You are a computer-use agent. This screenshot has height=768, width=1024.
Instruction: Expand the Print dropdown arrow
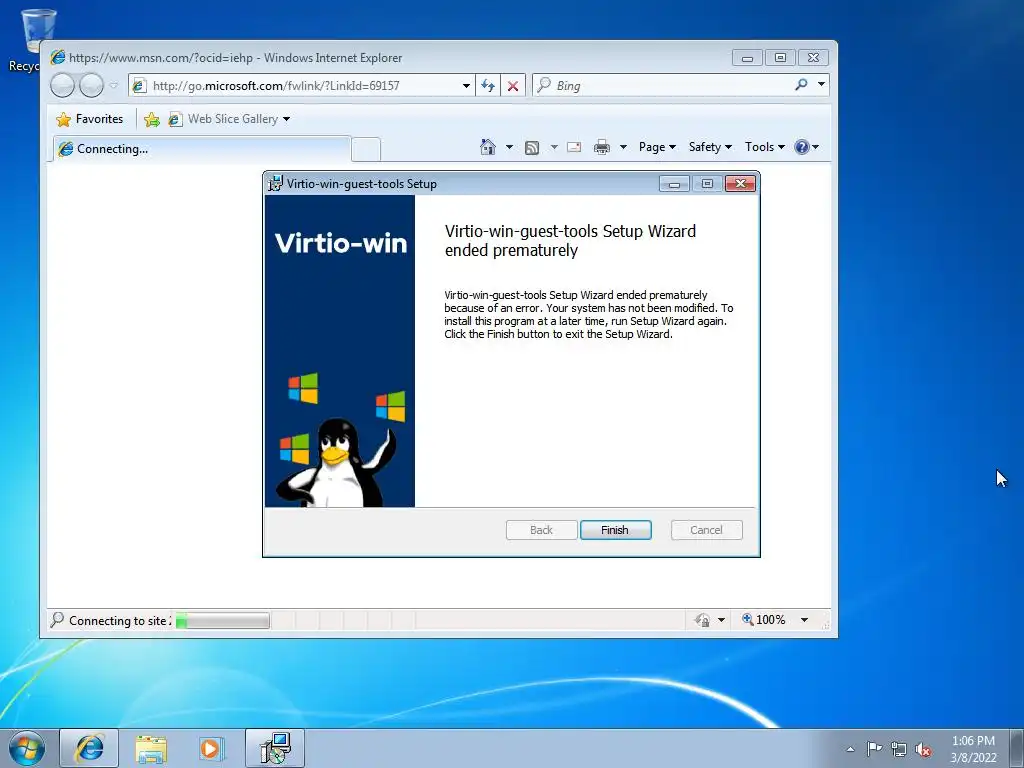[x=623, y=147]
